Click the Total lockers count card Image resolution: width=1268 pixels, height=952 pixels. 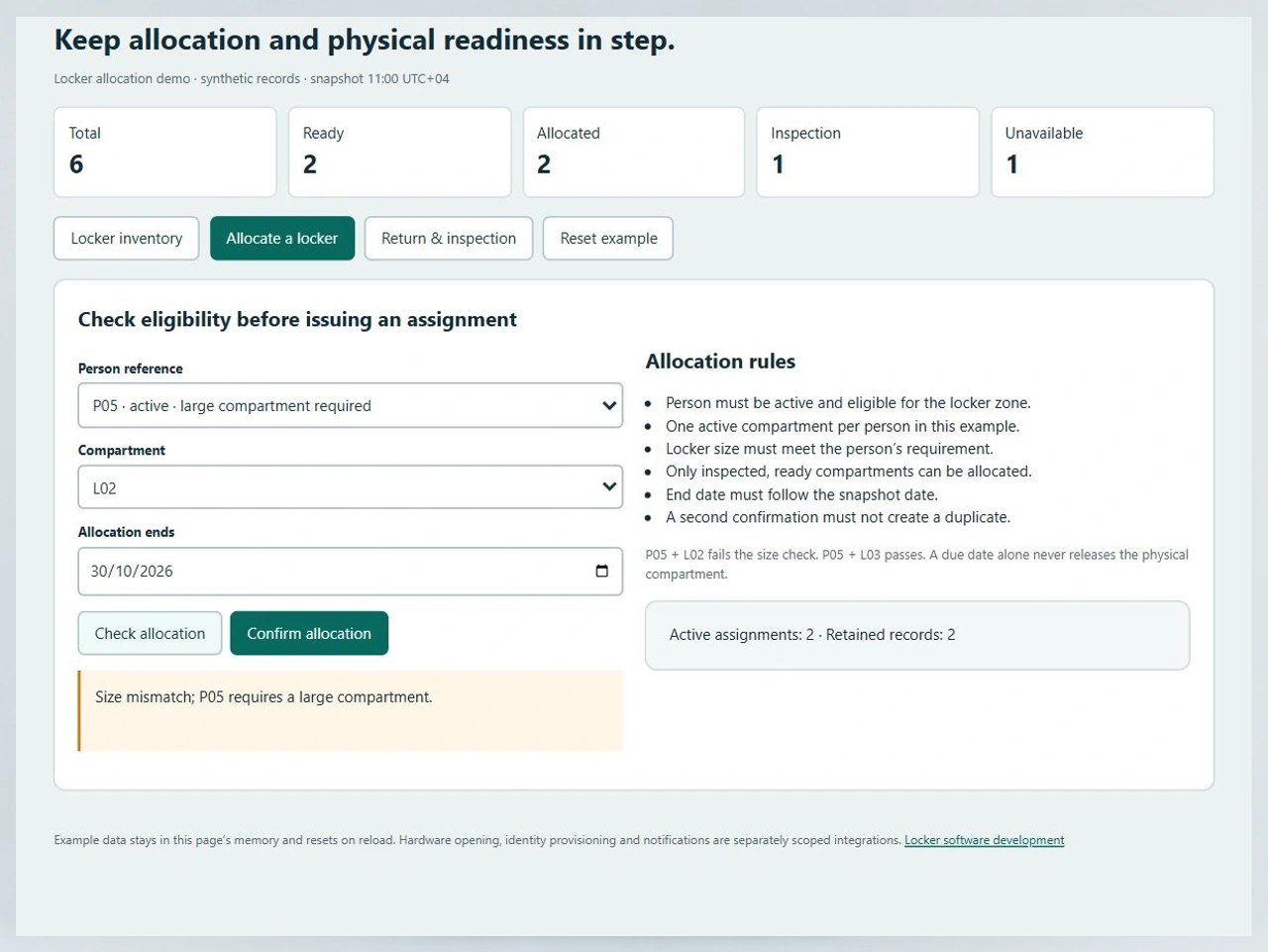pos(165,153)
